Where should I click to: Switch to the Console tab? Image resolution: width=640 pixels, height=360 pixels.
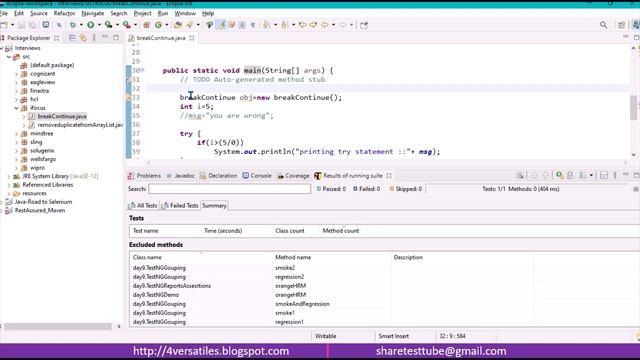point(257,176)
